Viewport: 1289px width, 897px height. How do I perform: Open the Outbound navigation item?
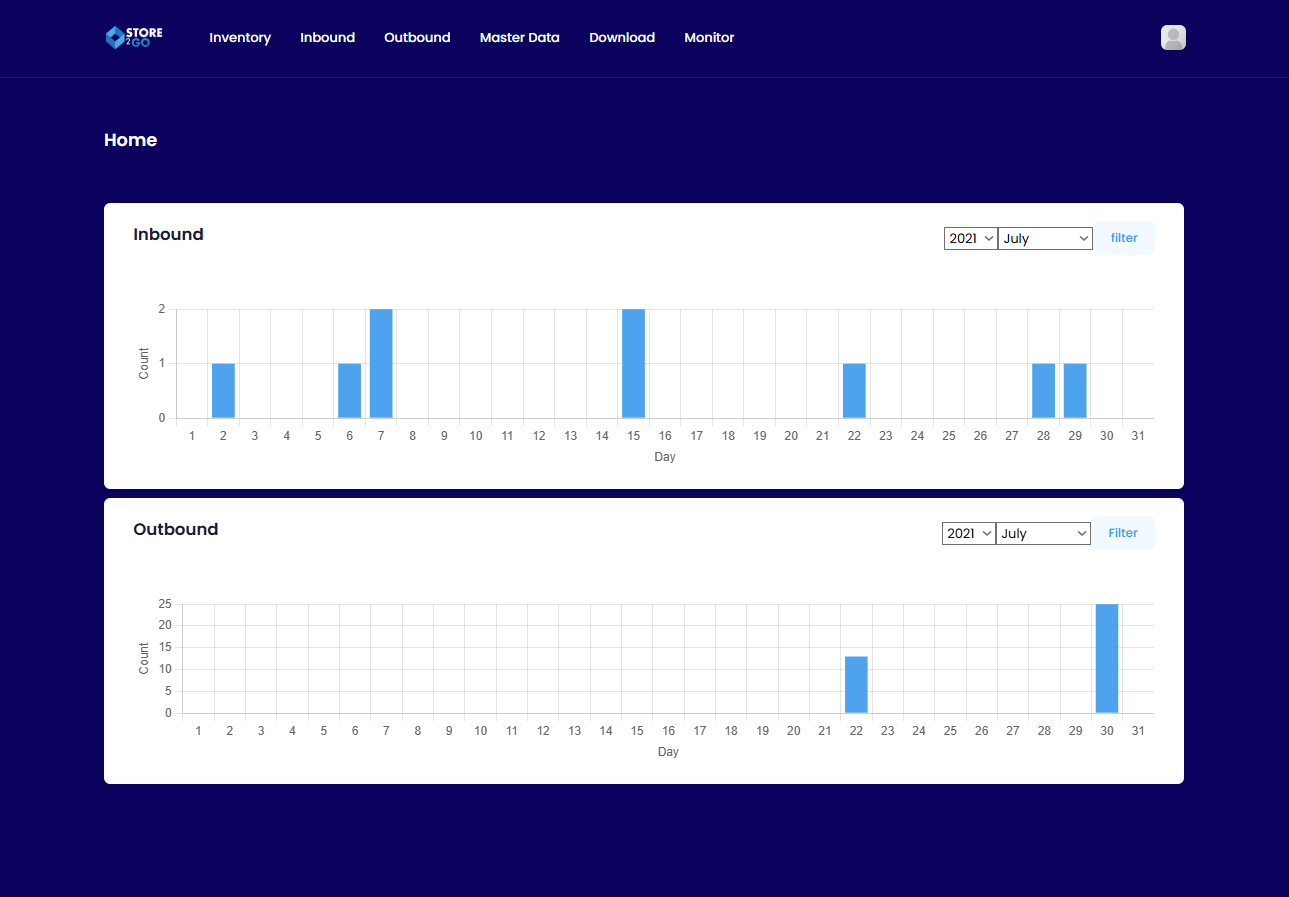417,38
